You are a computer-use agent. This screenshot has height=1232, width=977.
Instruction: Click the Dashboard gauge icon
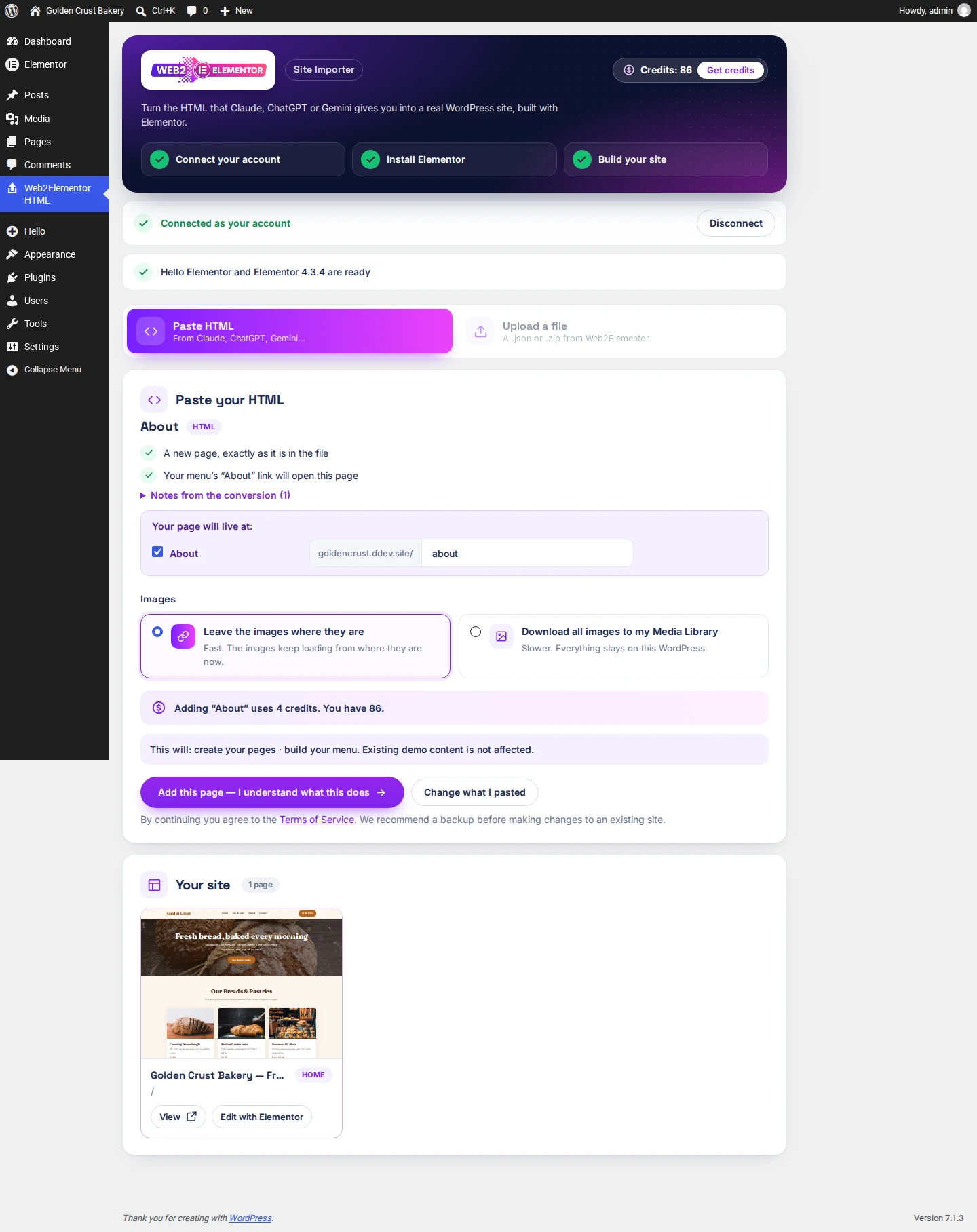tap(12, 41)
